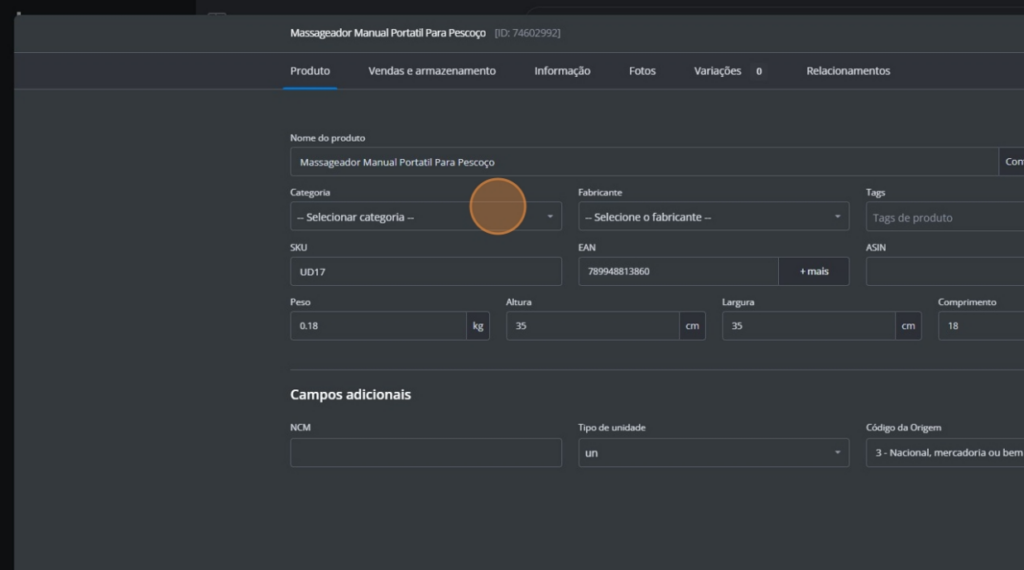Expand the Tipo de unidade dropdown
The image size is (1024, 570).
pos(713,453)
